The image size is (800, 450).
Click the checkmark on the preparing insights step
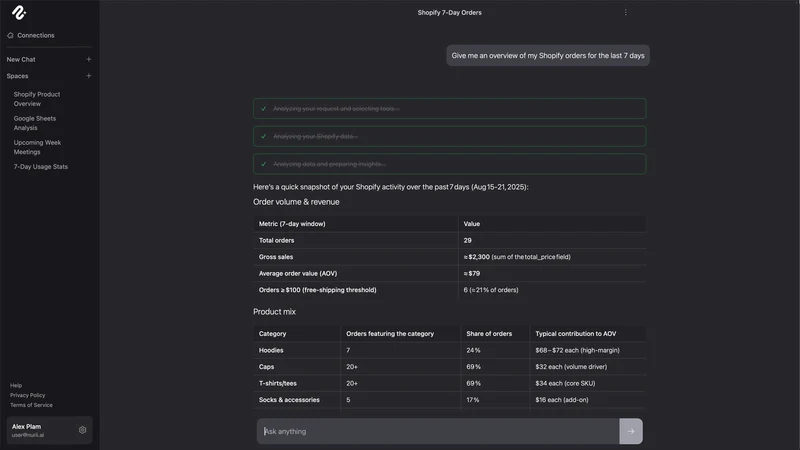point(263,164)
